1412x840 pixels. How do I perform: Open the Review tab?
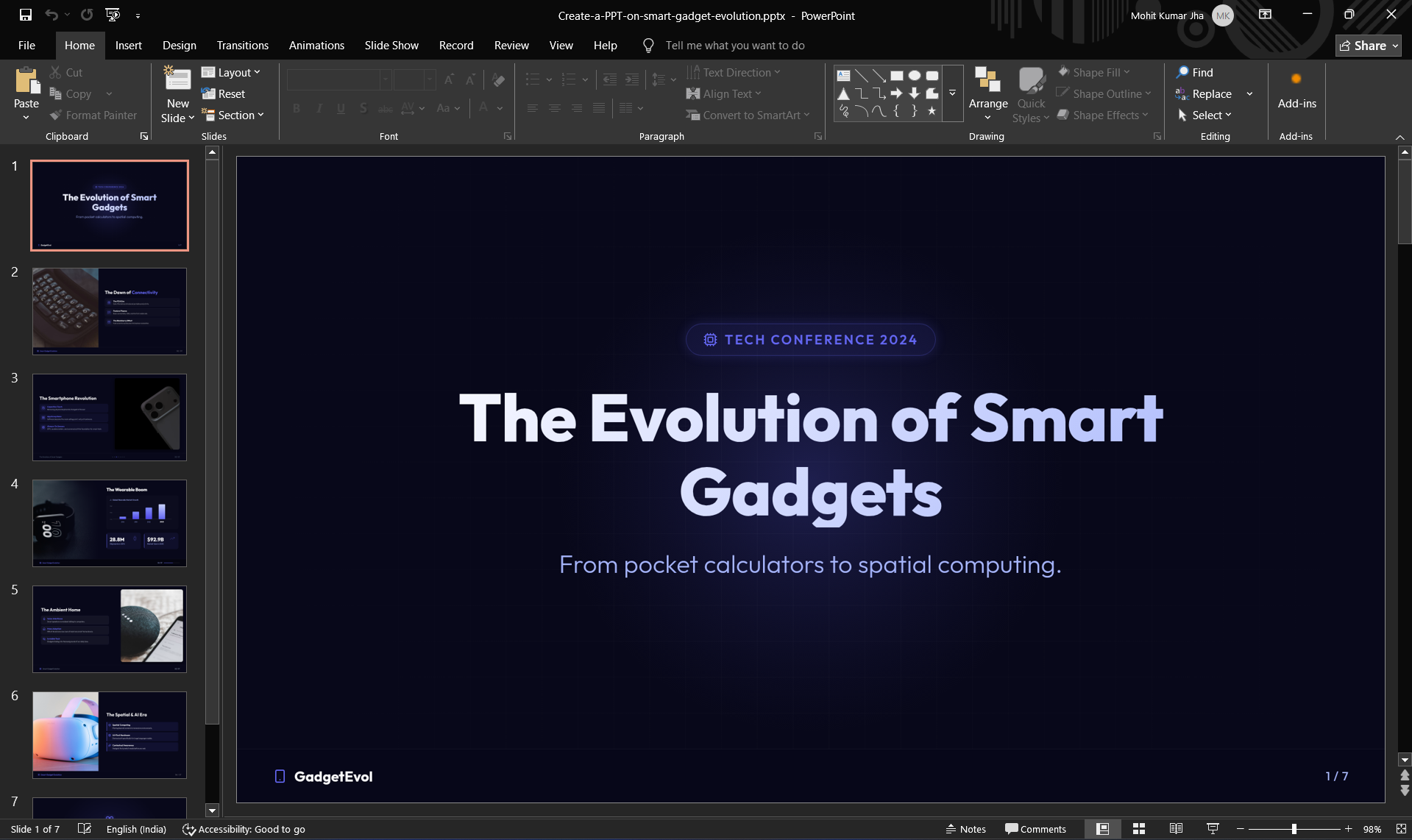(x=511, y=46)
